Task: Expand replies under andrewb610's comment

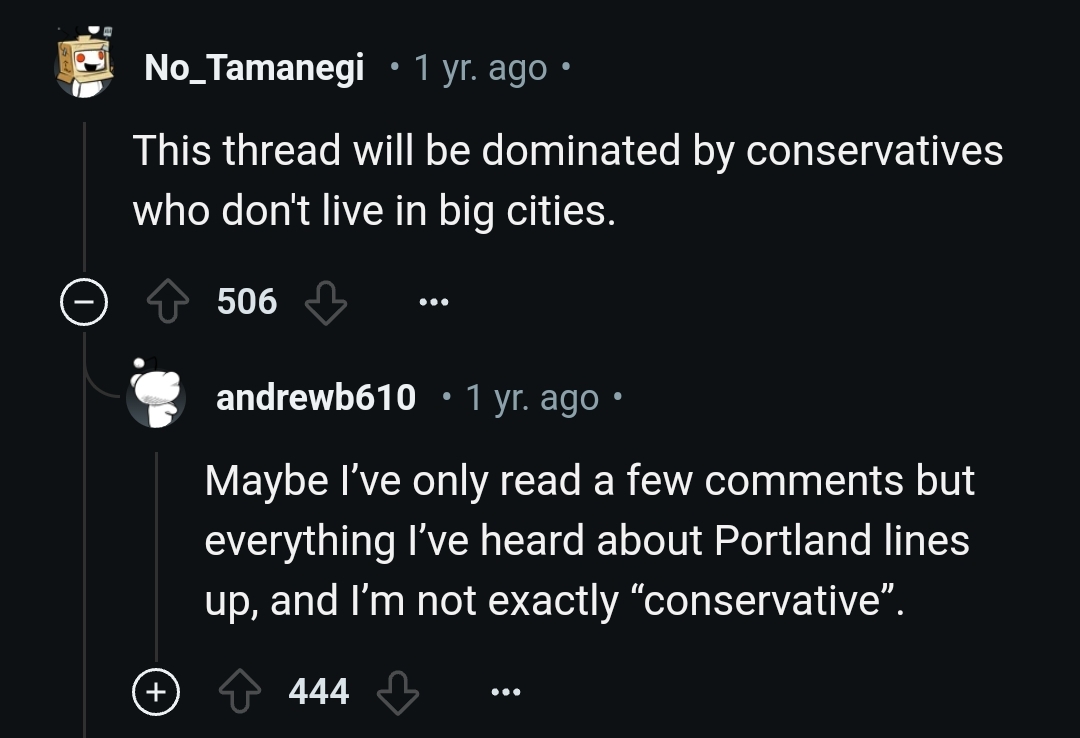Action: (156, 691)
